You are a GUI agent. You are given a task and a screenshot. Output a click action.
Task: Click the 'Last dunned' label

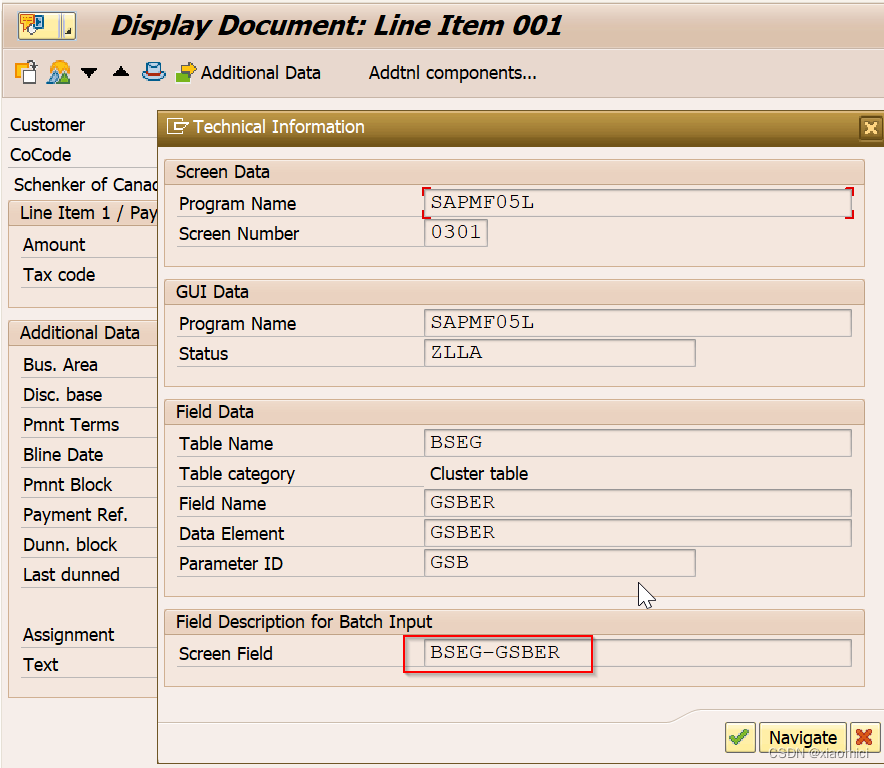pyautogui.click(x=71, y=575)
